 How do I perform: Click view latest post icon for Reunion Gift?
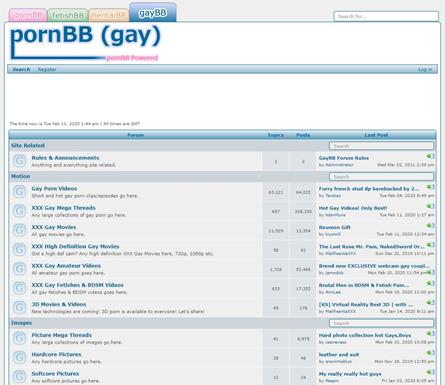430,225
